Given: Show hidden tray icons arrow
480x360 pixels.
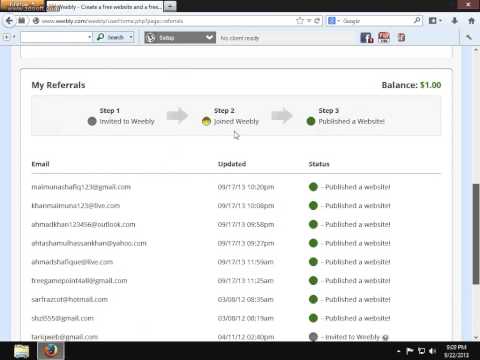Looking at the screenshot, I should pos(398,351).
